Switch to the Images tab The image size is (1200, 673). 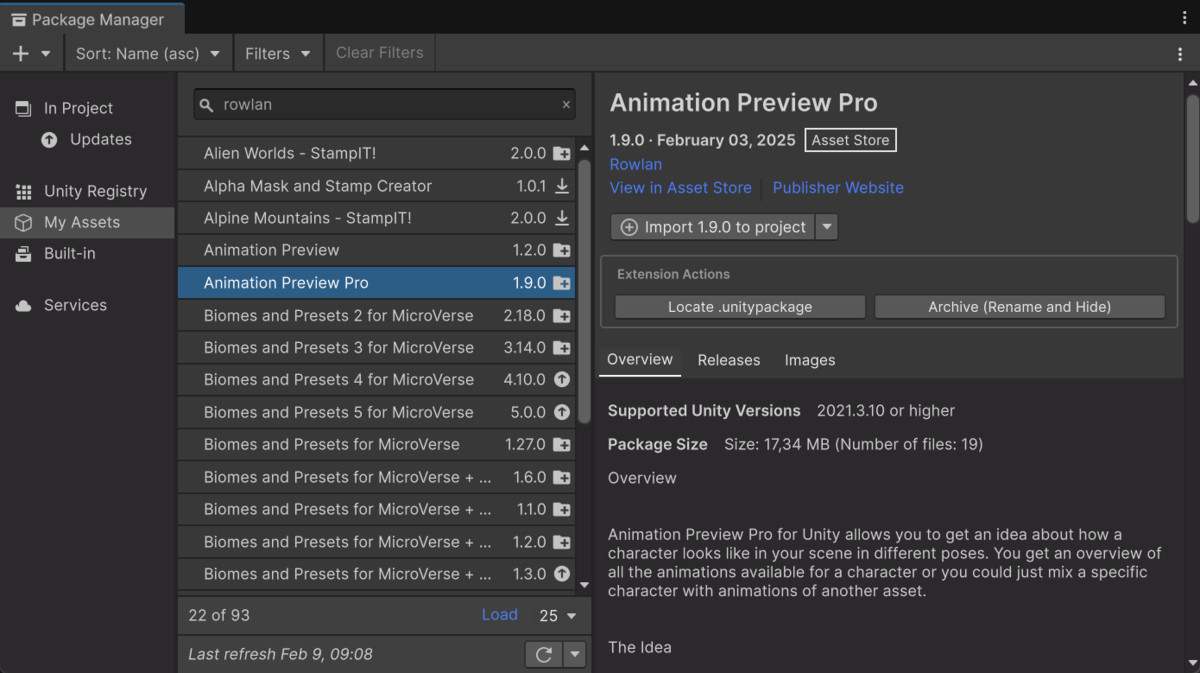(x=809, y=360)
